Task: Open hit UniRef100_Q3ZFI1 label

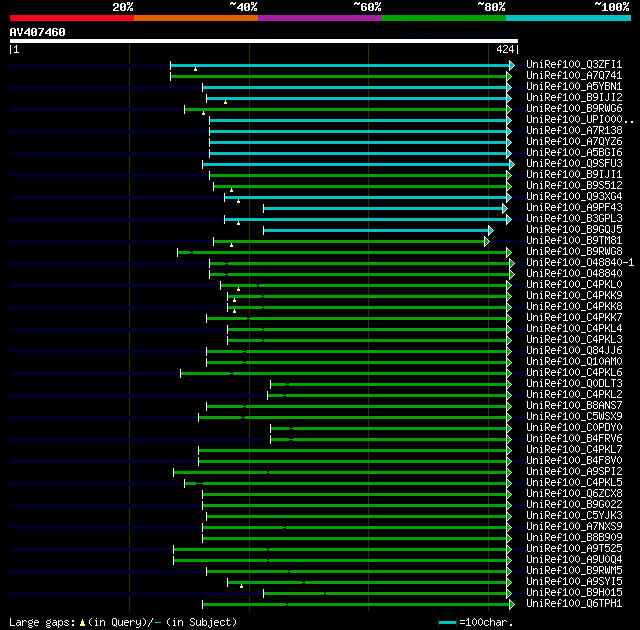Action: (574, 64)
